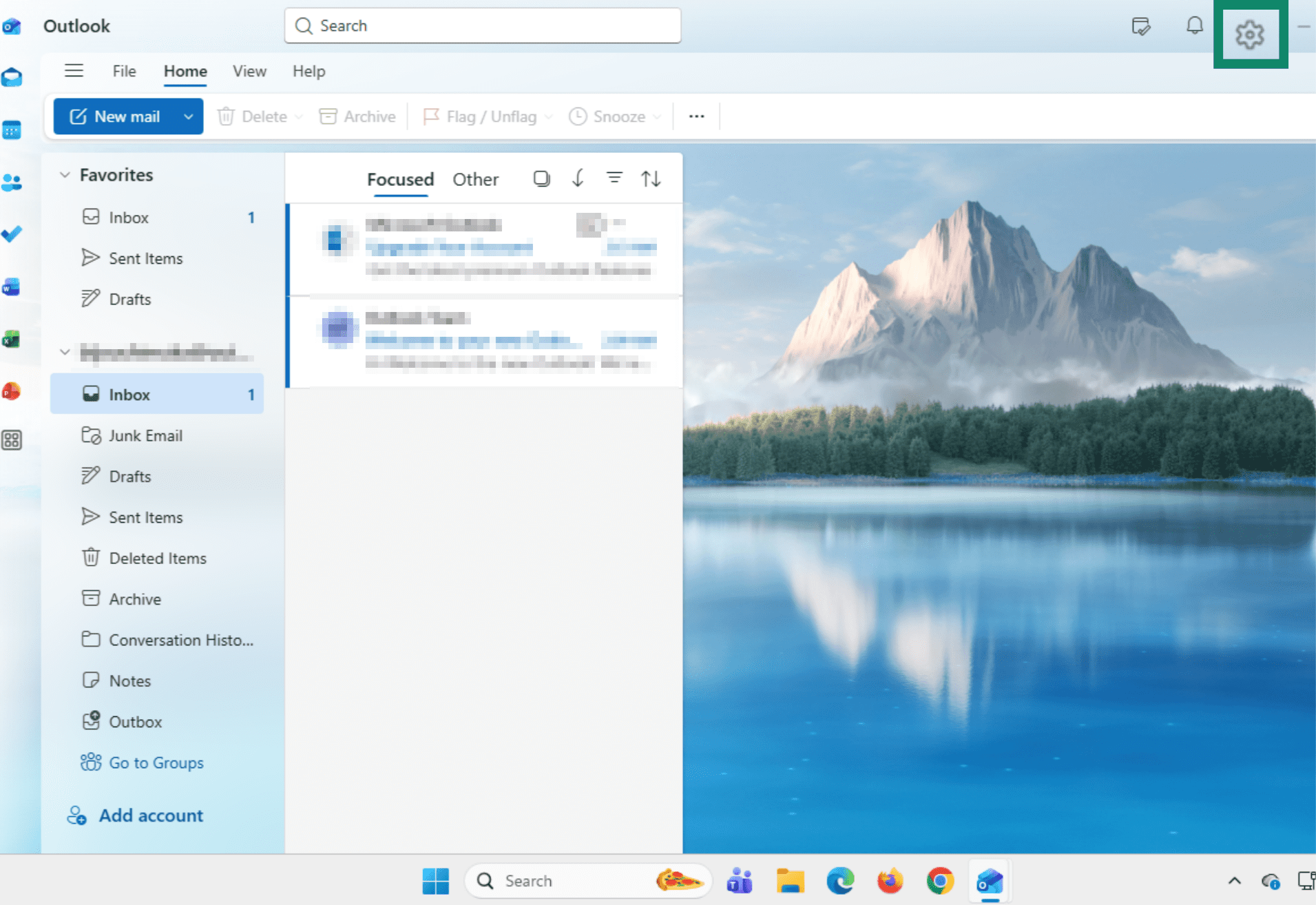Open the second email in the list

pyautogui.click(x=485, y=342)
